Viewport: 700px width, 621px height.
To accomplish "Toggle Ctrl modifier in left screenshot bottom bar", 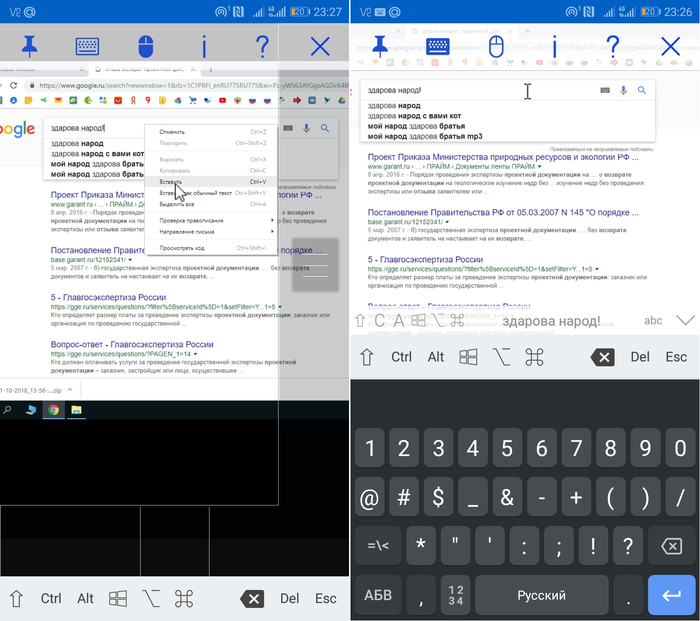I will click(x=51, y=599).
